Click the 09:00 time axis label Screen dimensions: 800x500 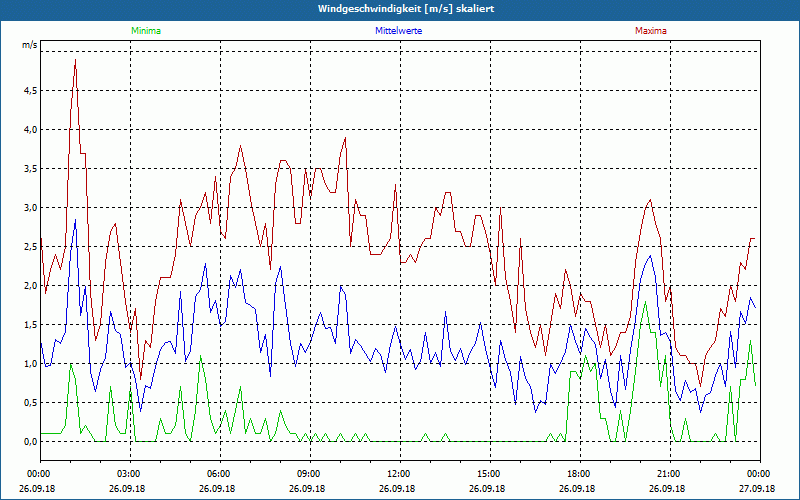point(307,474)
